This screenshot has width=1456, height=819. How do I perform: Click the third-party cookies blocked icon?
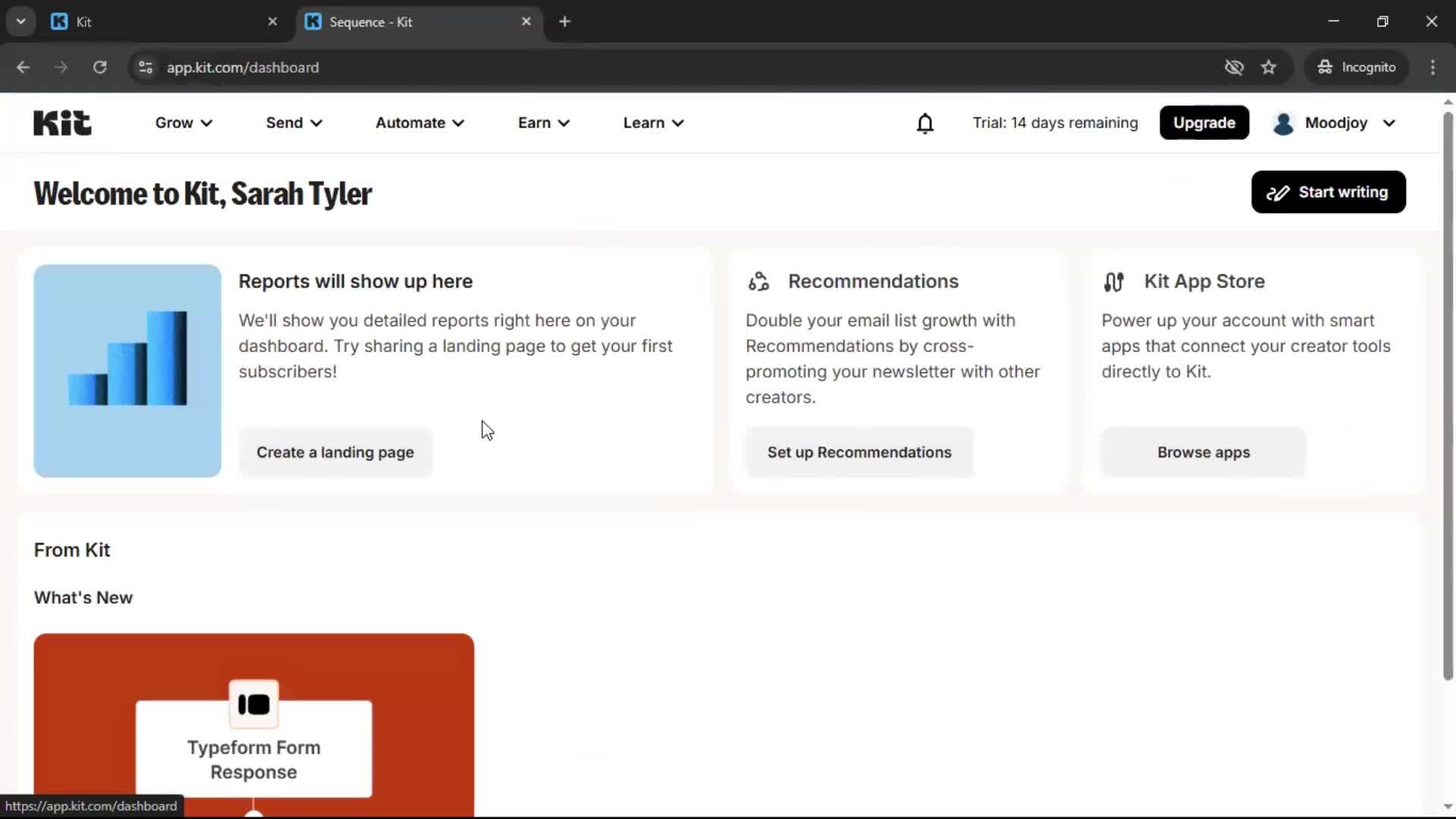pos(1235,67)
